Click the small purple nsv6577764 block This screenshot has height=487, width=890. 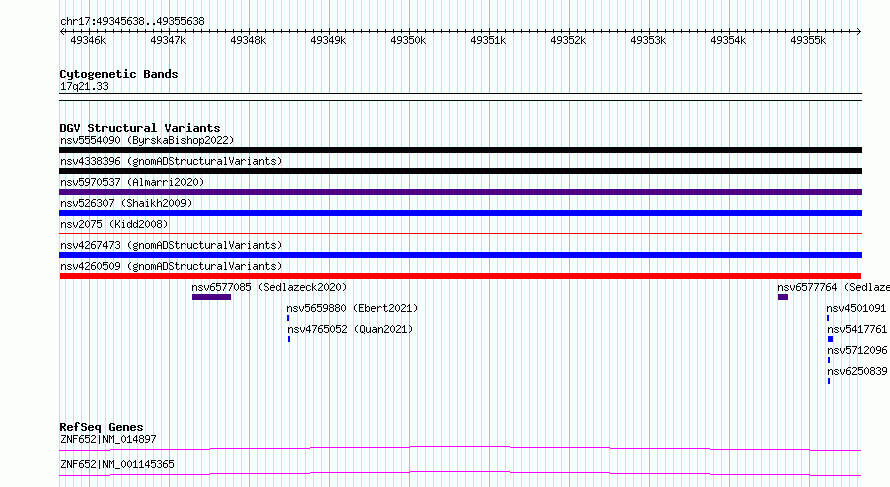pos(783,297)
